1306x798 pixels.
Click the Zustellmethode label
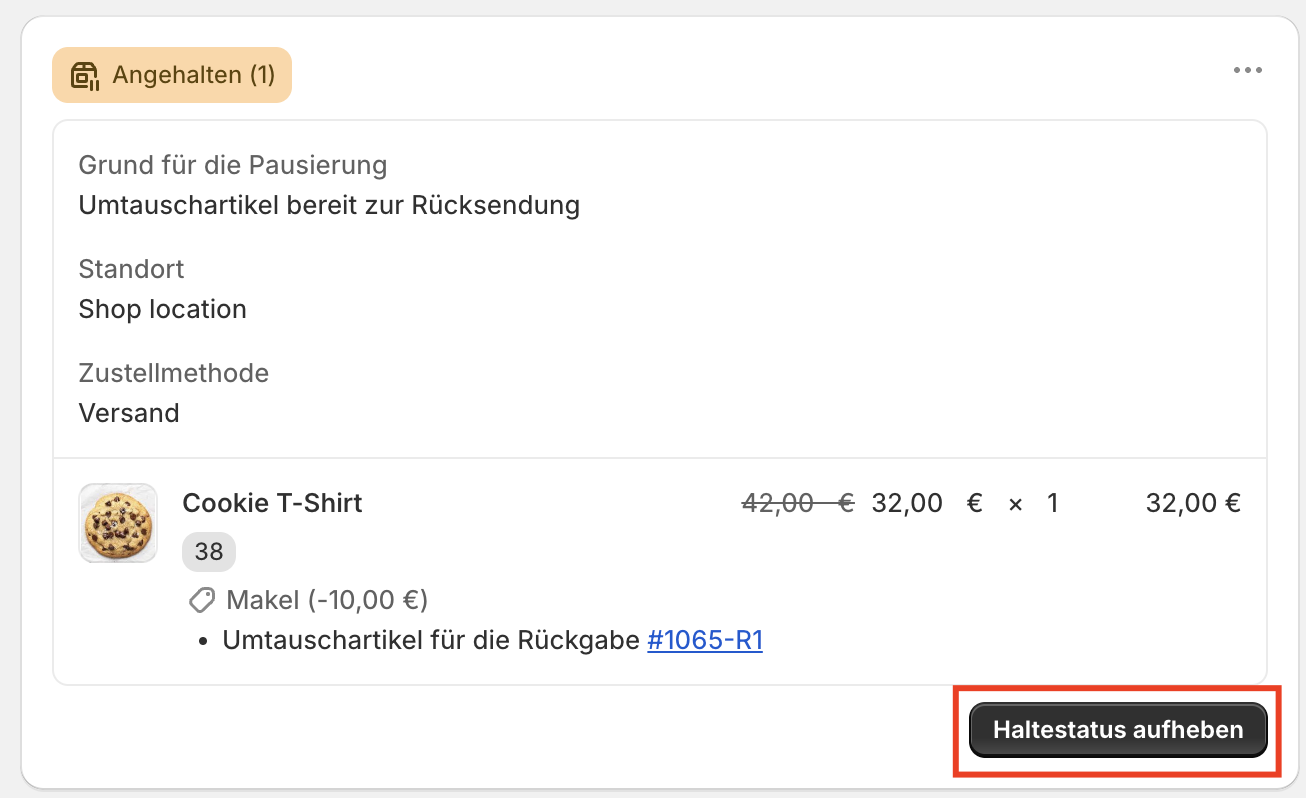tap(174, 373)
